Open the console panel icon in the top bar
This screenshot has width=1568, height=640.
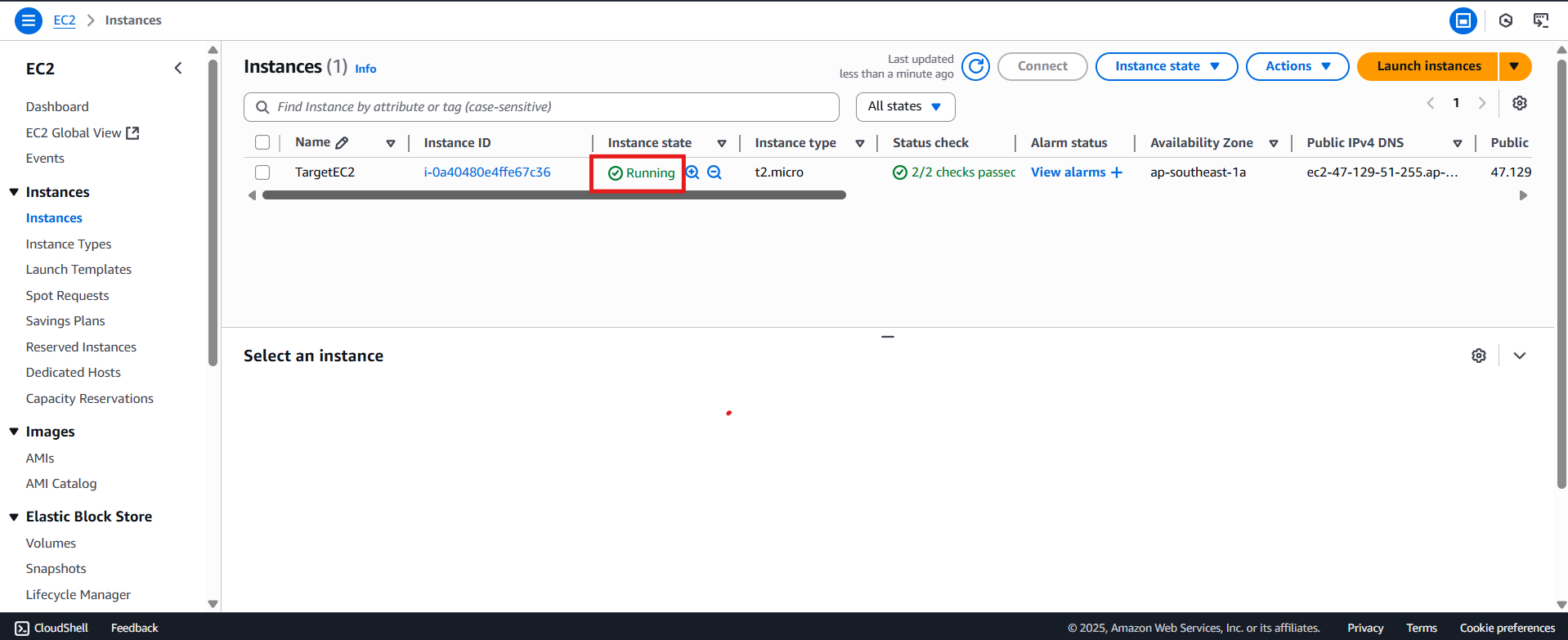(1463, 20)
